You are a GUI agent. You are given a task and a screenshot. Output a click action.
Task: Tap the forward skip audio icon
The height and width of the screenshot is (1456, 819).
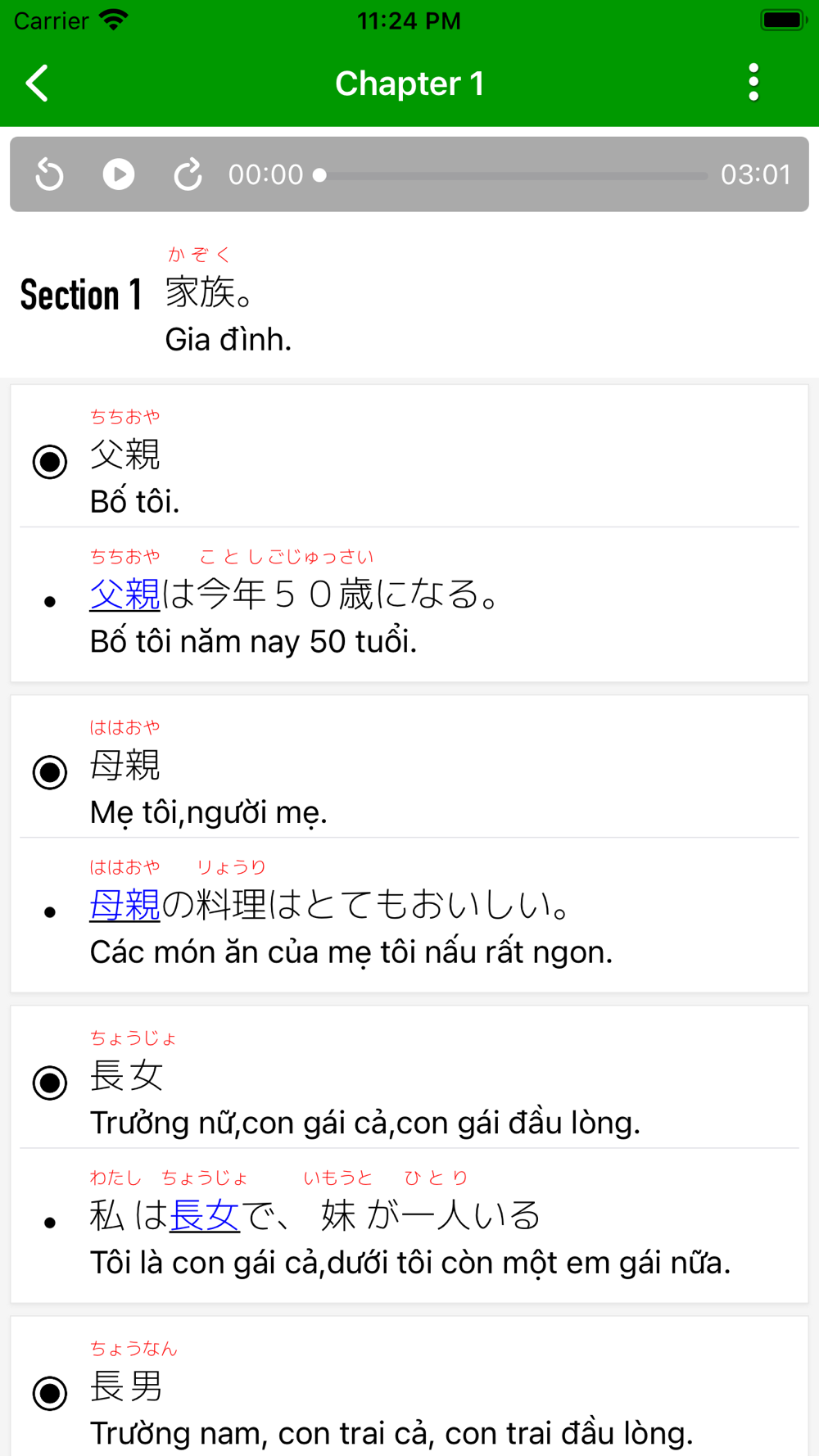pyautogui.click(x=188, y=174)
